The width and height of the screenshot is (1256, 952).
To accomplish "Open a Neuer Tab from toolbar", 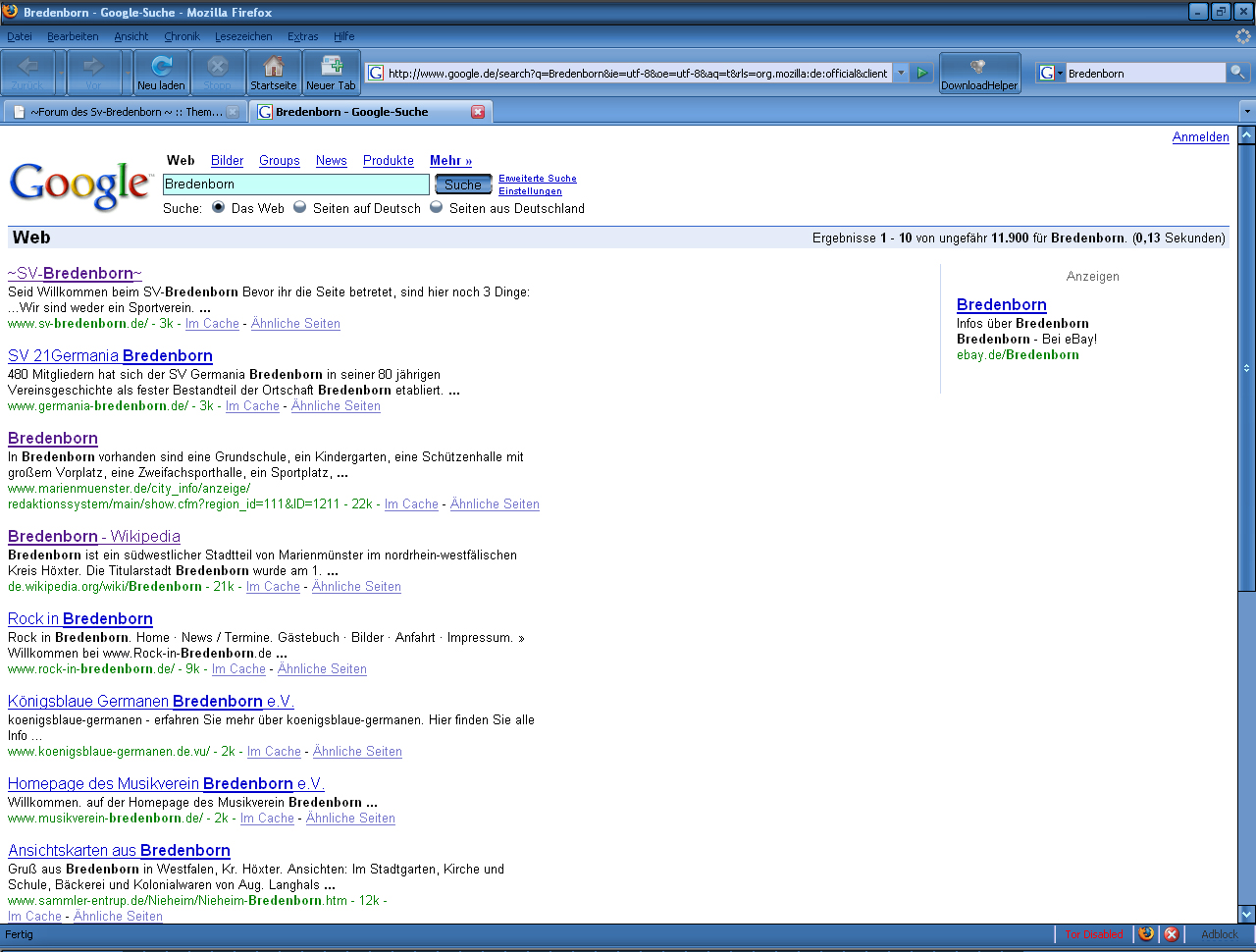I will 331,72.
